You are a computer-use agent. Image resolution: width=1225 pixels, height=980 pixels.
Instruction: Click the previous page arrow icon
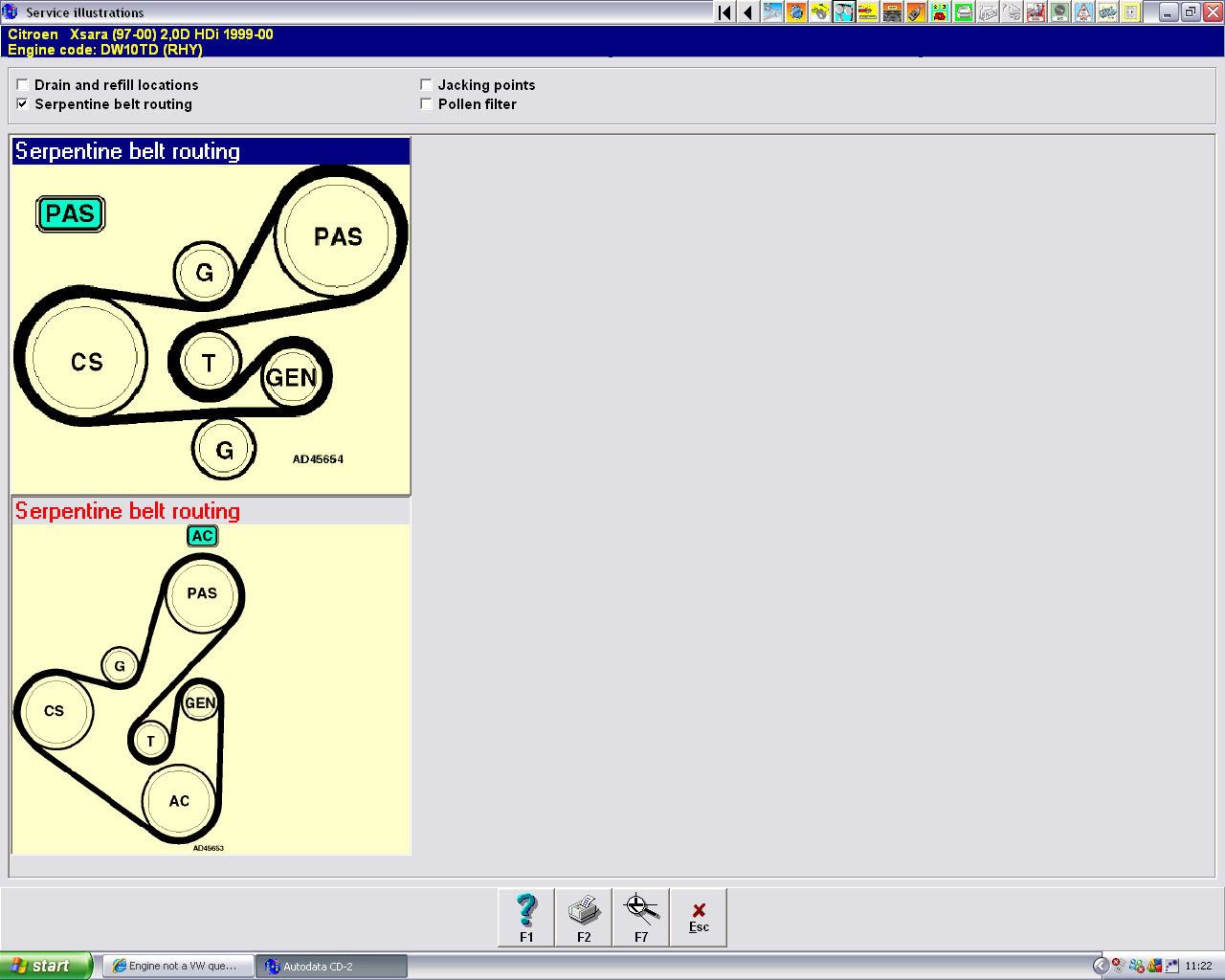point(748,12)
